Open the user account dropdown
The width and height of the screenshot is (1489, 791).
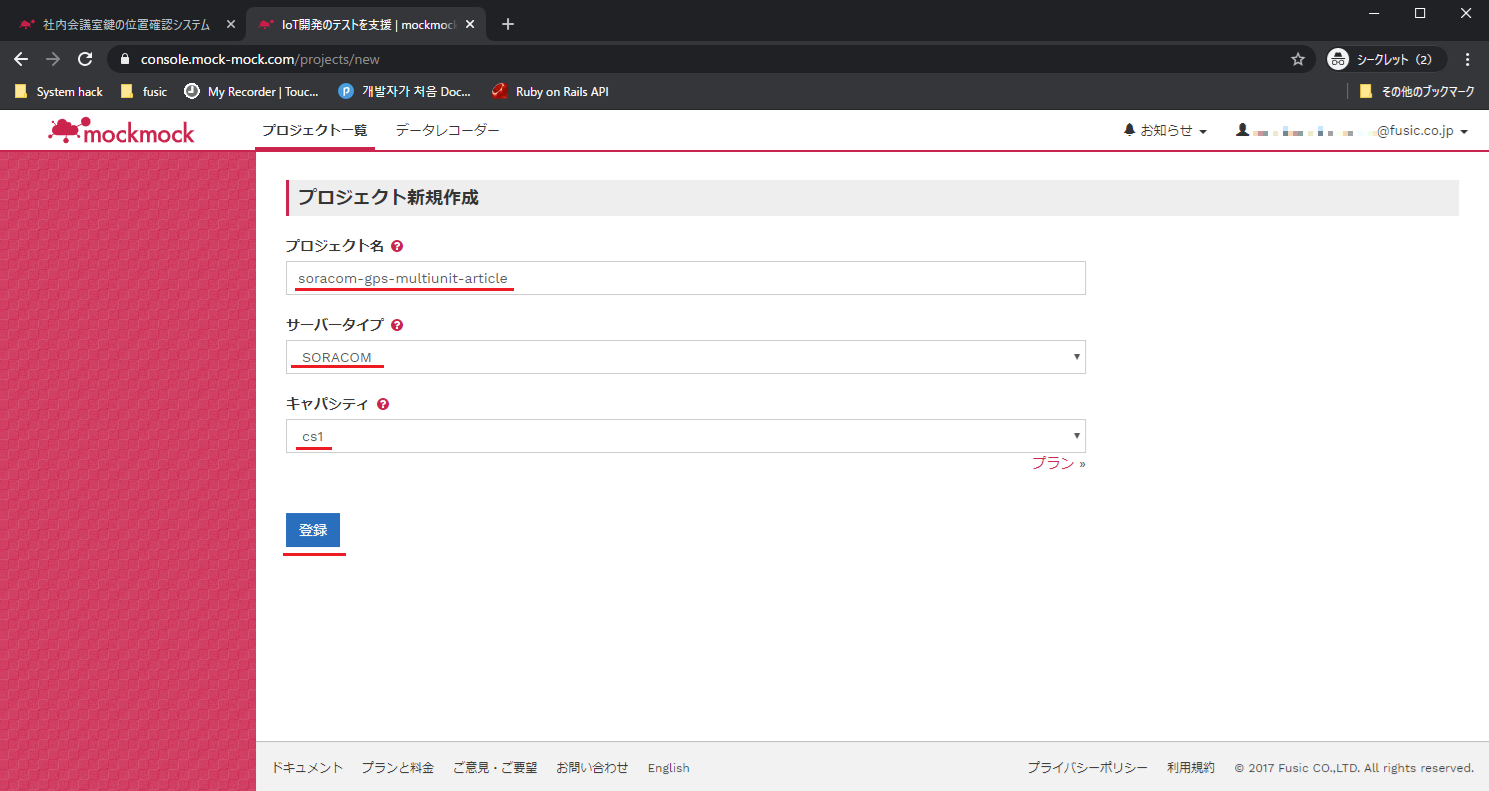click(x=1352, y=131)
